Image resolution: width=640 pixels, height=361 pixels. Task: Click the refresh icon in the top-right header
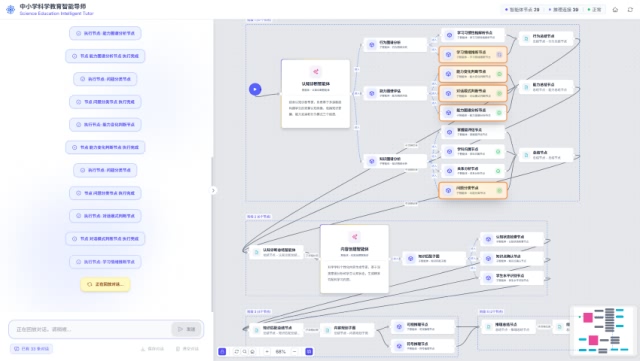click(630, 9)
